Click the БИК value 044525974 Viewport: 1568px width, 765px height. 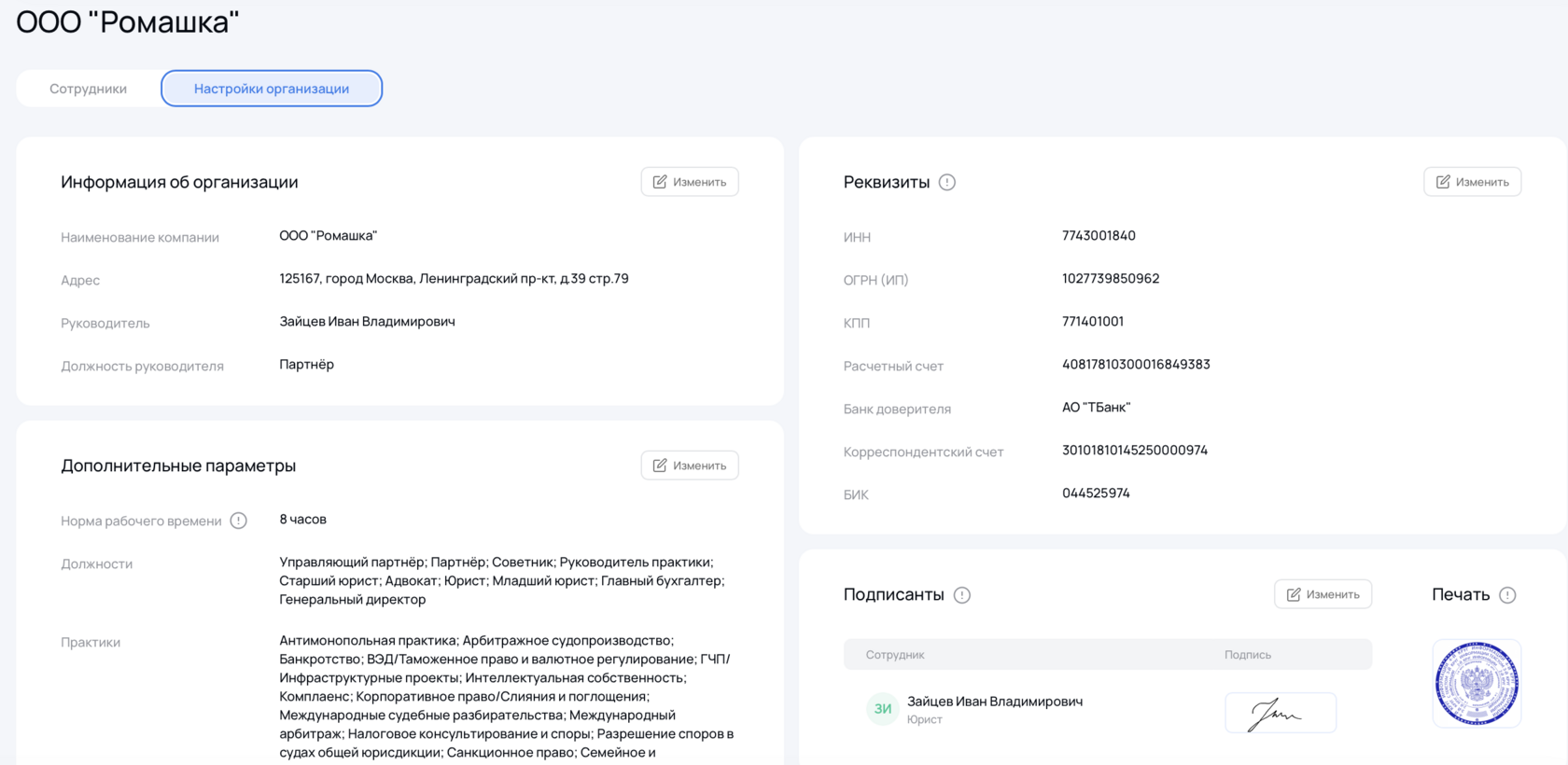1096,494
